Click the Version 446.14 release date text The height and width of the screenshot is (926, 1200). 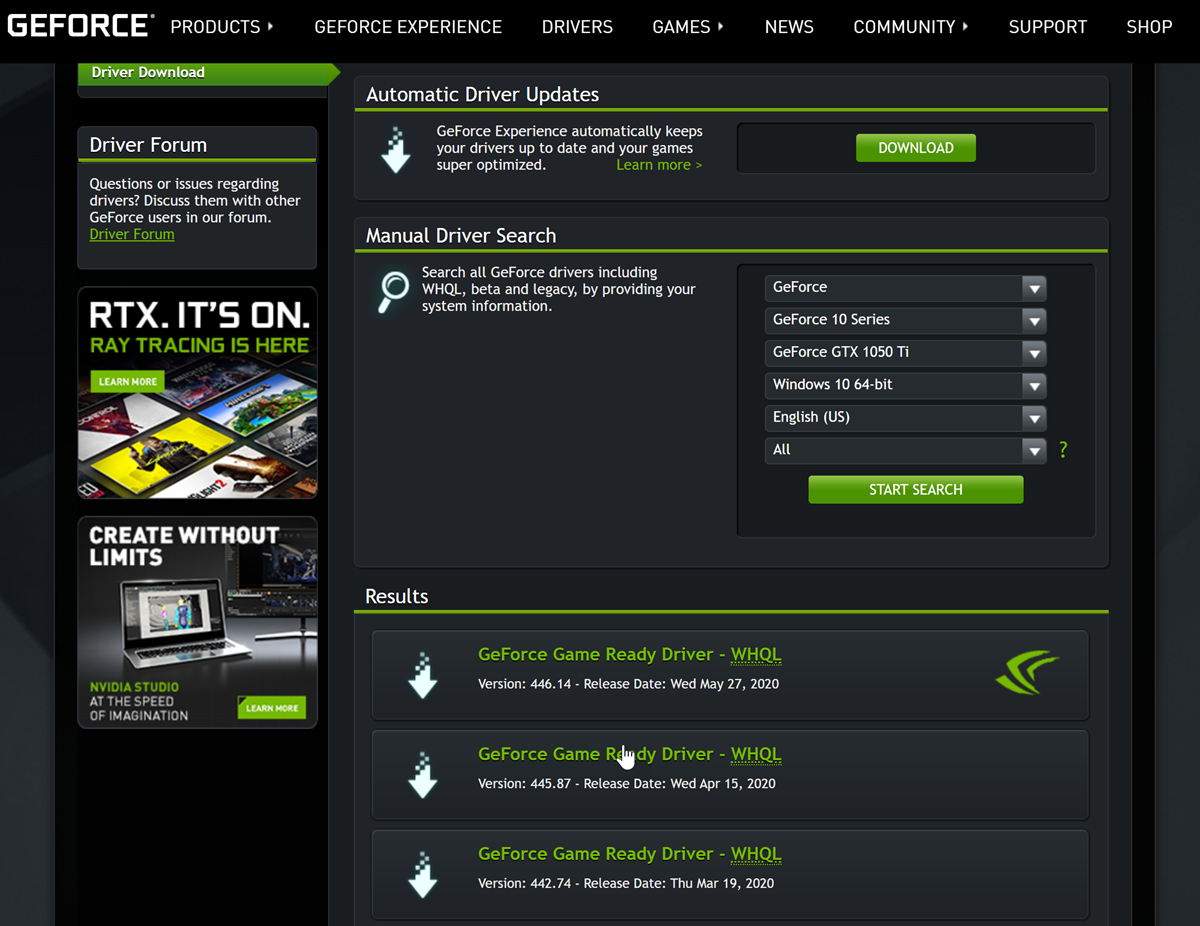click(x=628, y=684)
